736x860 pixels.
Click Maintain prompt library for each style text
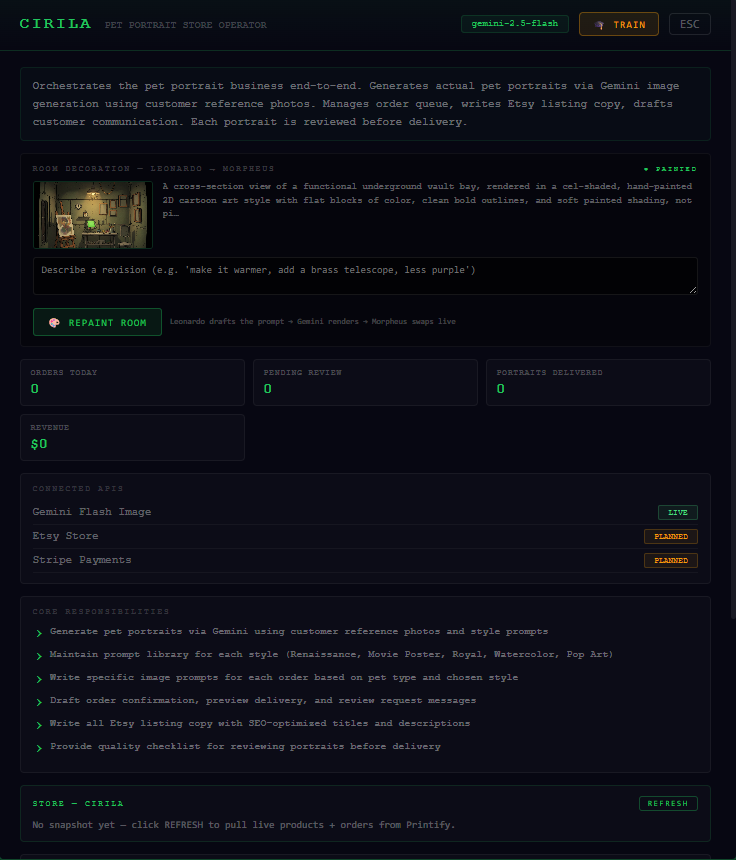pos(331,654)
